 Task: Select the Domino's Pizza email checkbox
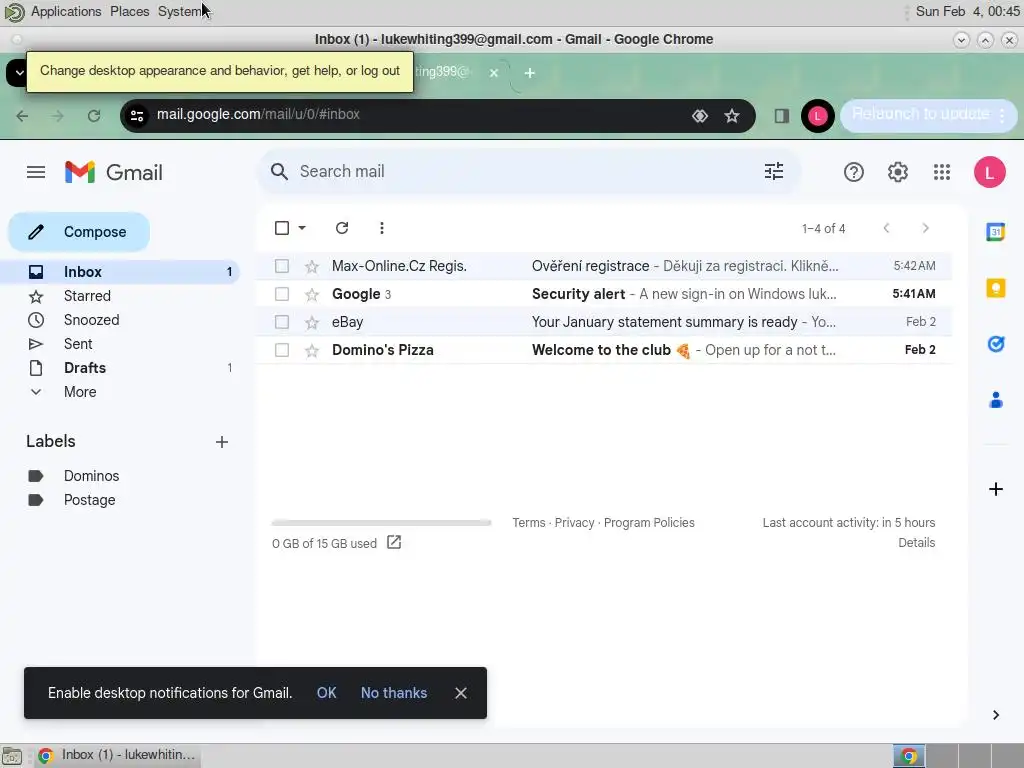[281, 350]
